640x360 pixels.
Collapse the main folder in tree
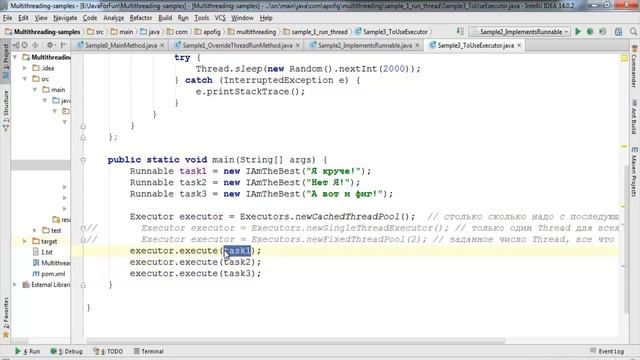[x=35, y=89]
